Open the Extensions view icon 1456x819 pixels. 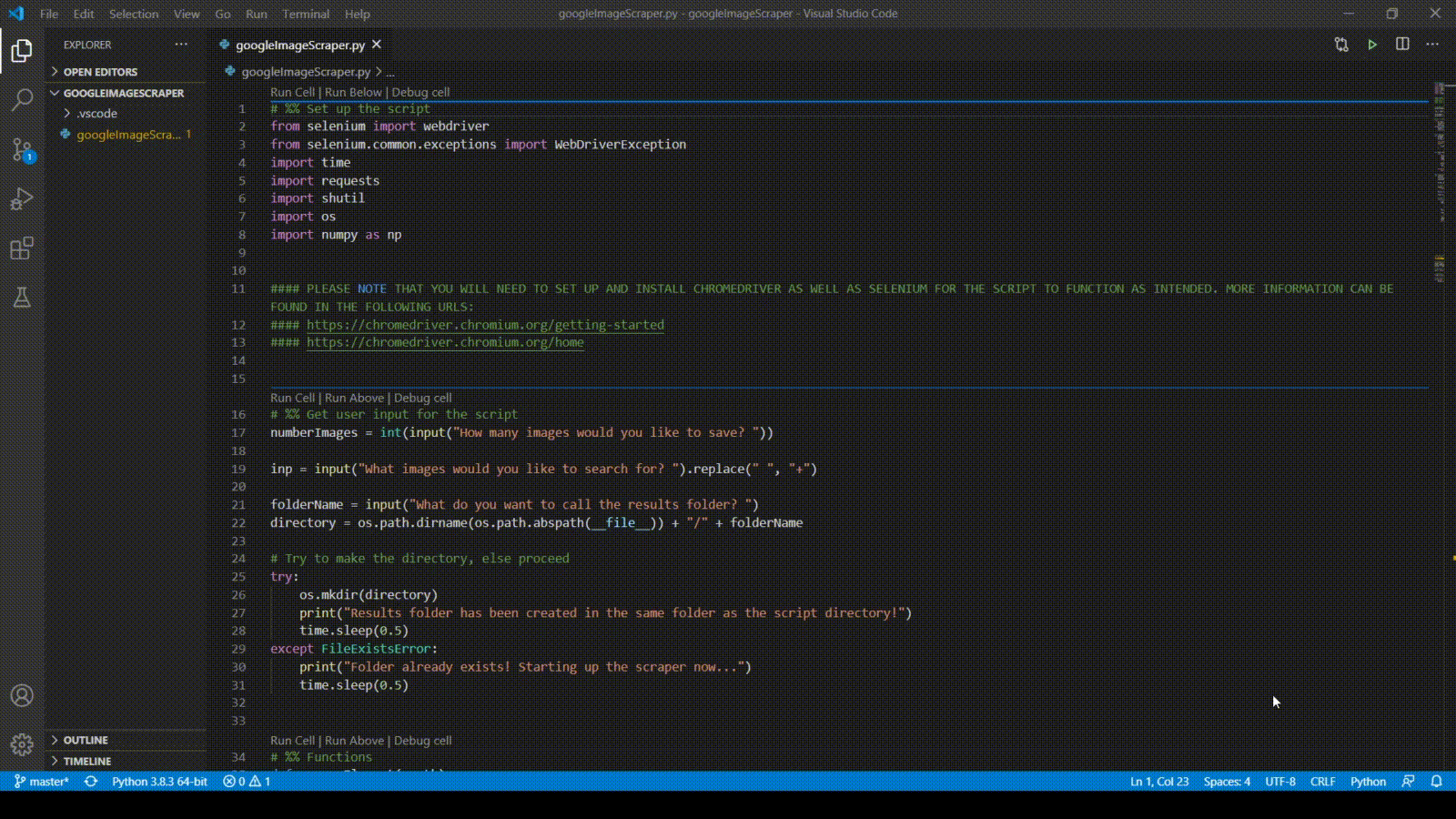(22, 248)
